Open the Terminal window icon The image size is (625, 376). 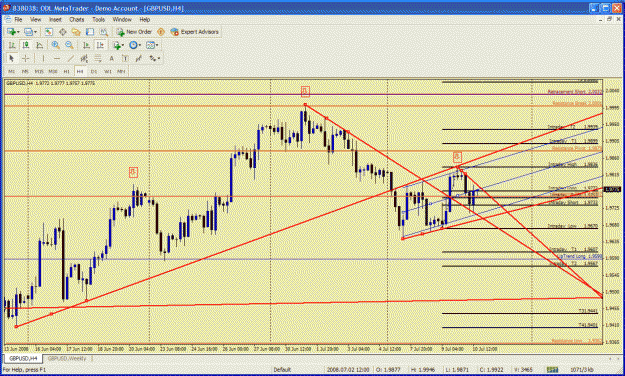tap(90, 32)
